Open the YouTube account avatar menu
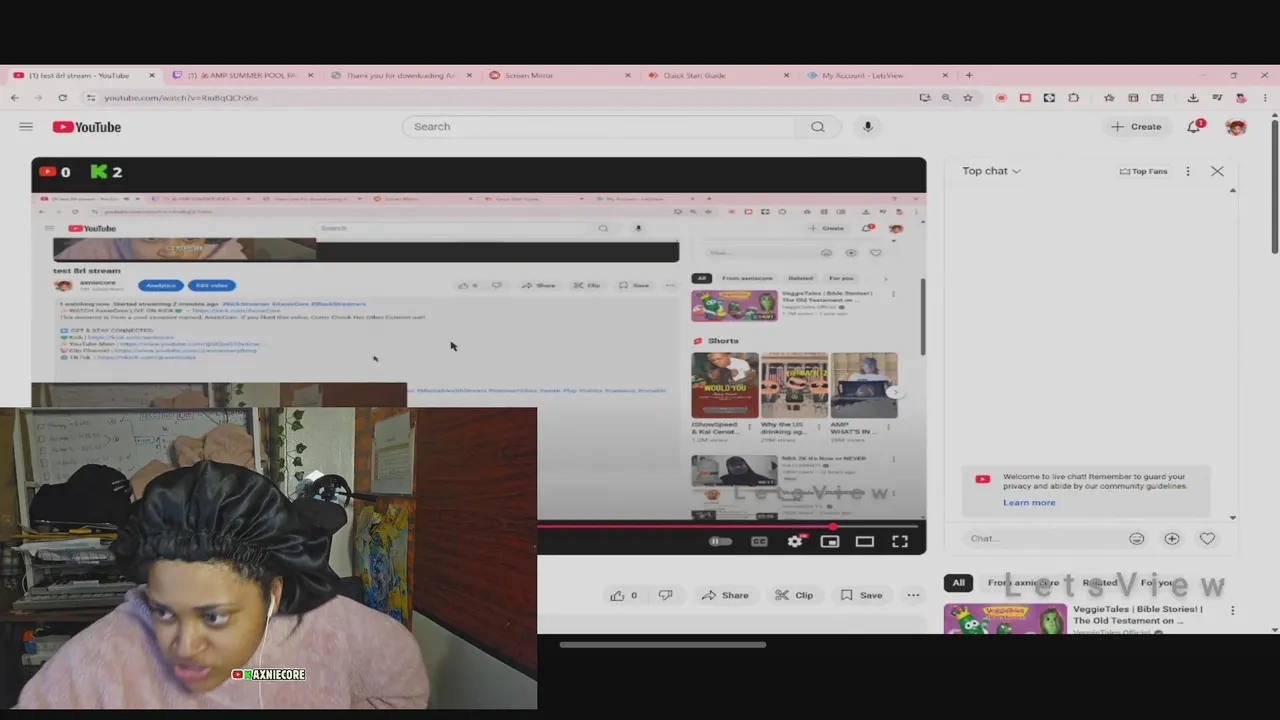Image resolution: width=1280 pixels, height=720 pixels. pyautogui.click(x=1236, y=127)
